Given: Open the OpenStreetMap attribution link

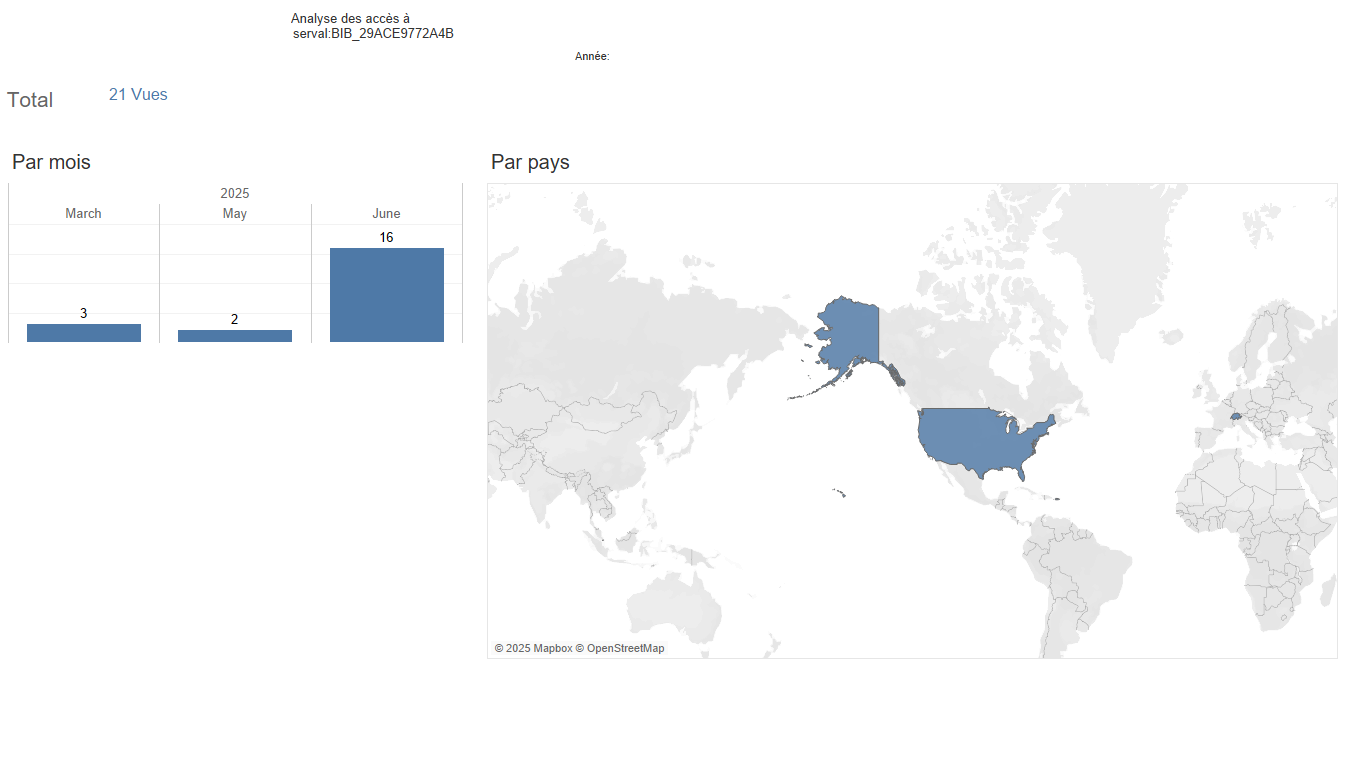Looking at the screenshot, I should click(x=620, y=649).
